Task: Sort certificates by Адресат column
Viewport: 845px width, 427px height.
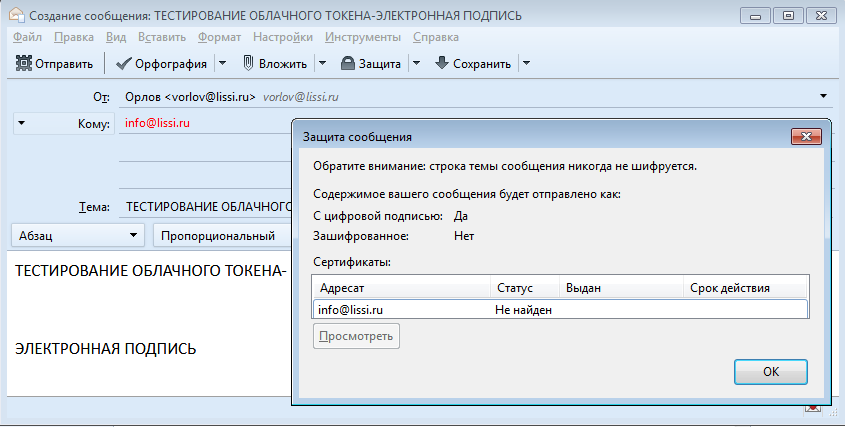Action: pos(401,287)
